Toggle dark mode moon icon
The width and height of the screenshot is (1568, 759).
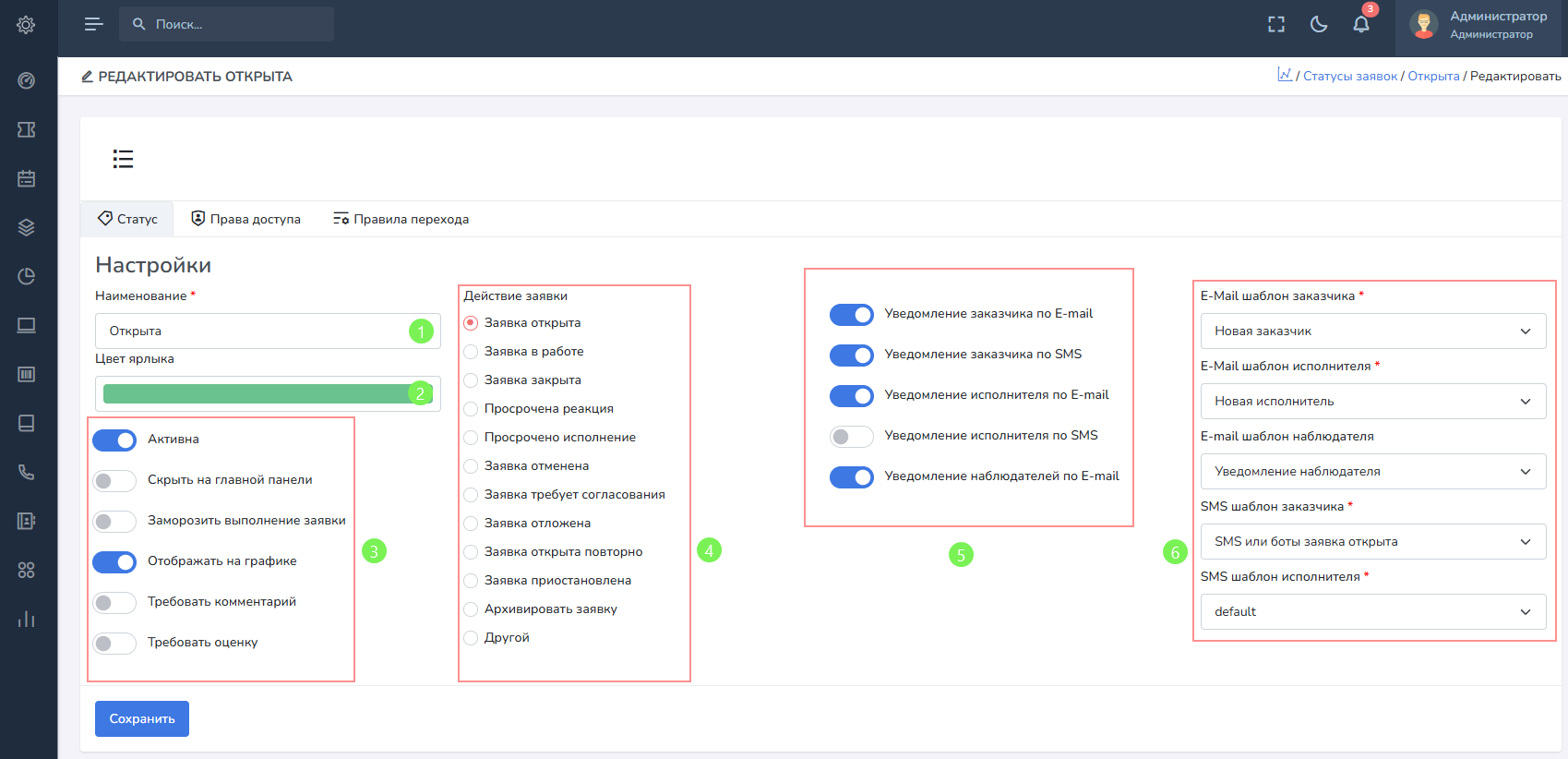point(1319,24)
